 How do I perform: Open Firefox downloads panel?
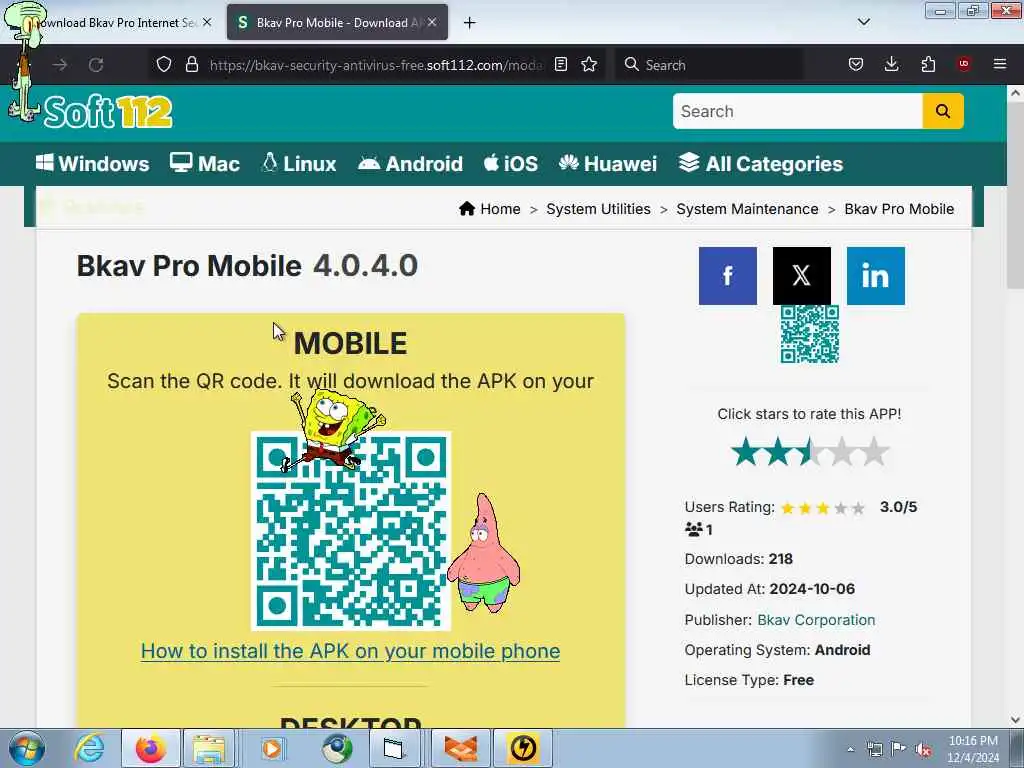(x=891, y=65)
